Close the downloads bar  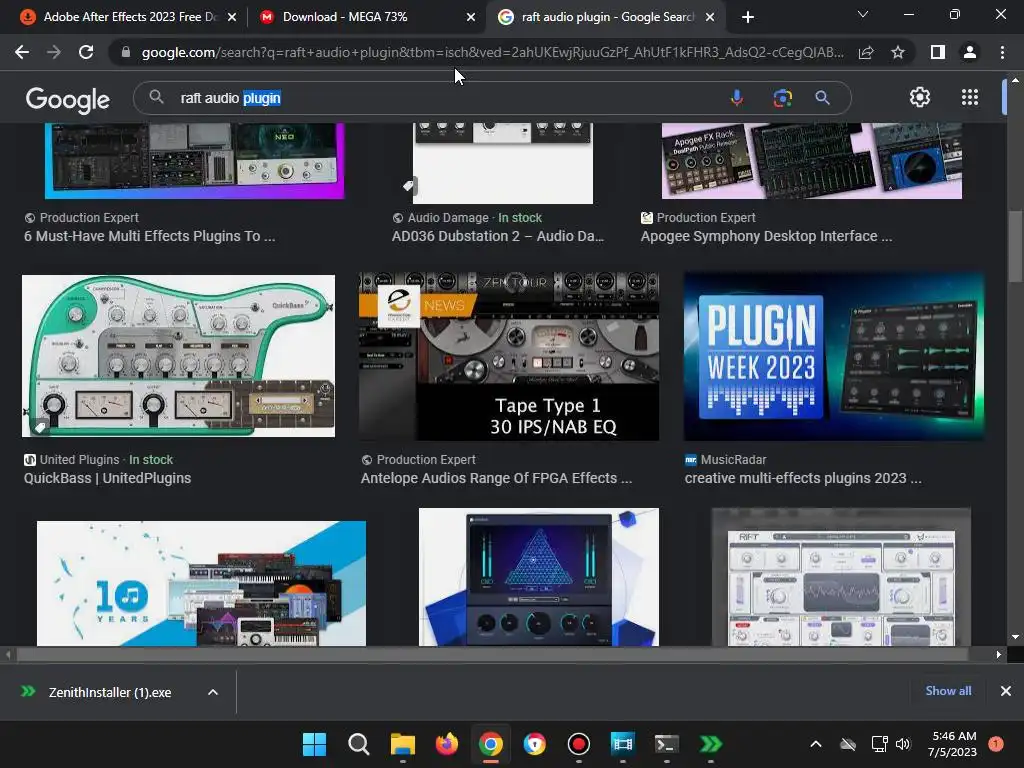point(1006,691)
